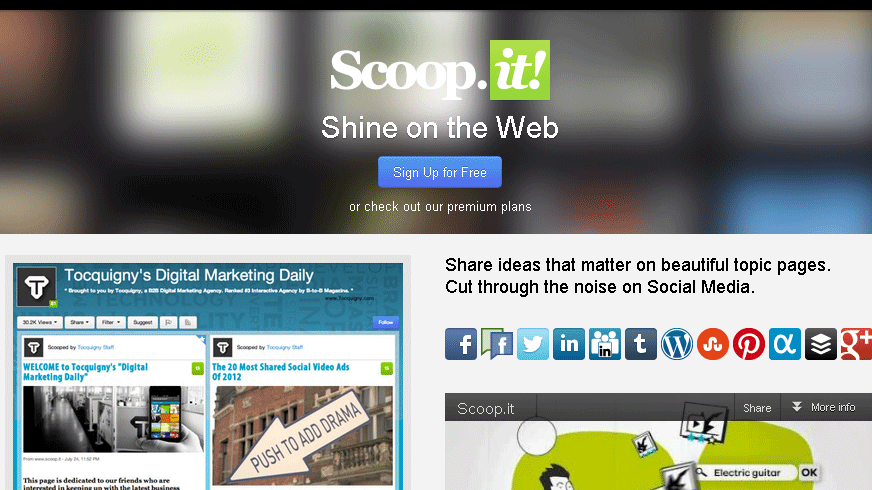The height and width of the screenshot is (490, 872).
Task: Click the StumbleUpon icon
Action: click(x=712, y=344)
